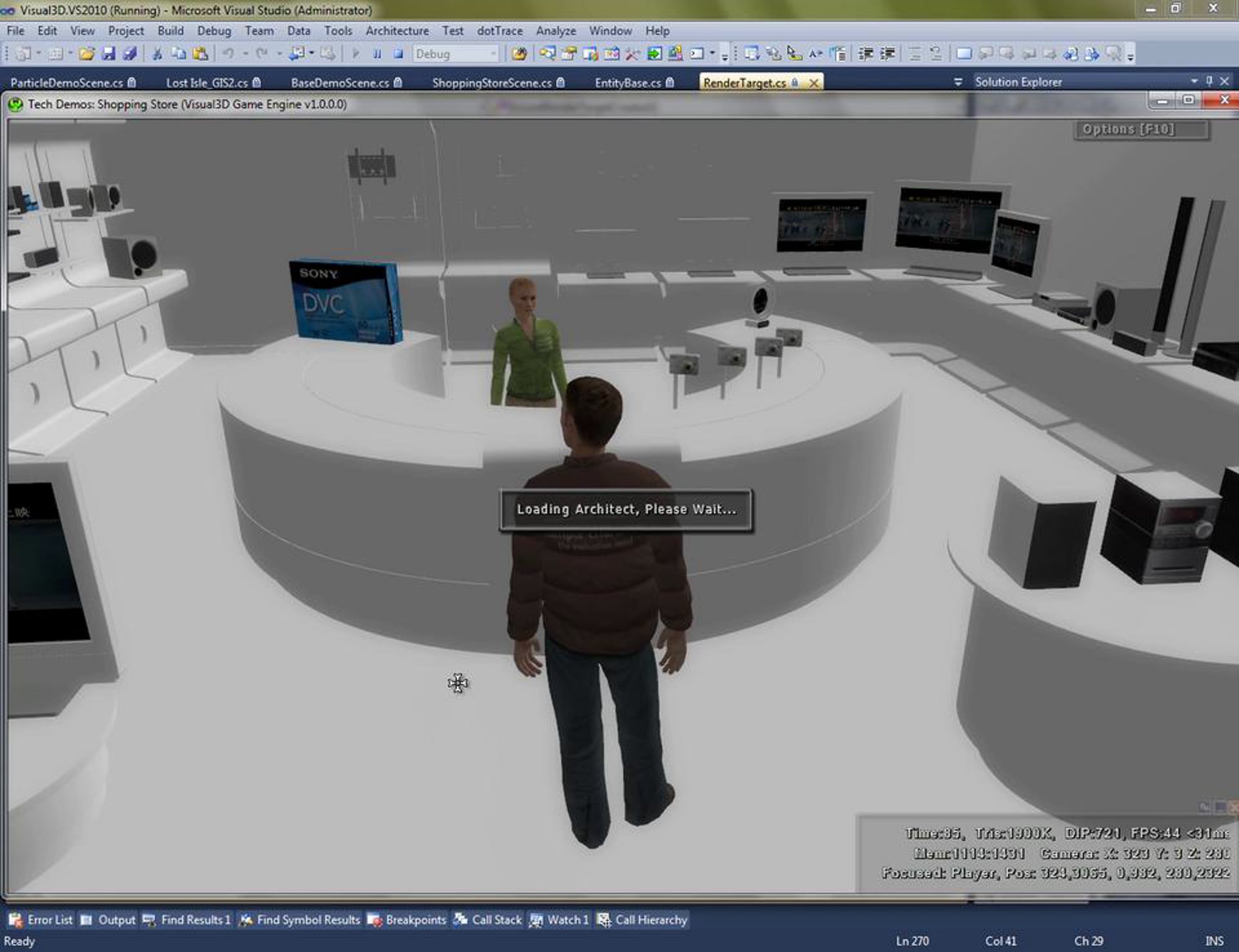This screenshot has width=1239, height=952.
Task: Open the active documents list dropdown
Action: point(958,82)
